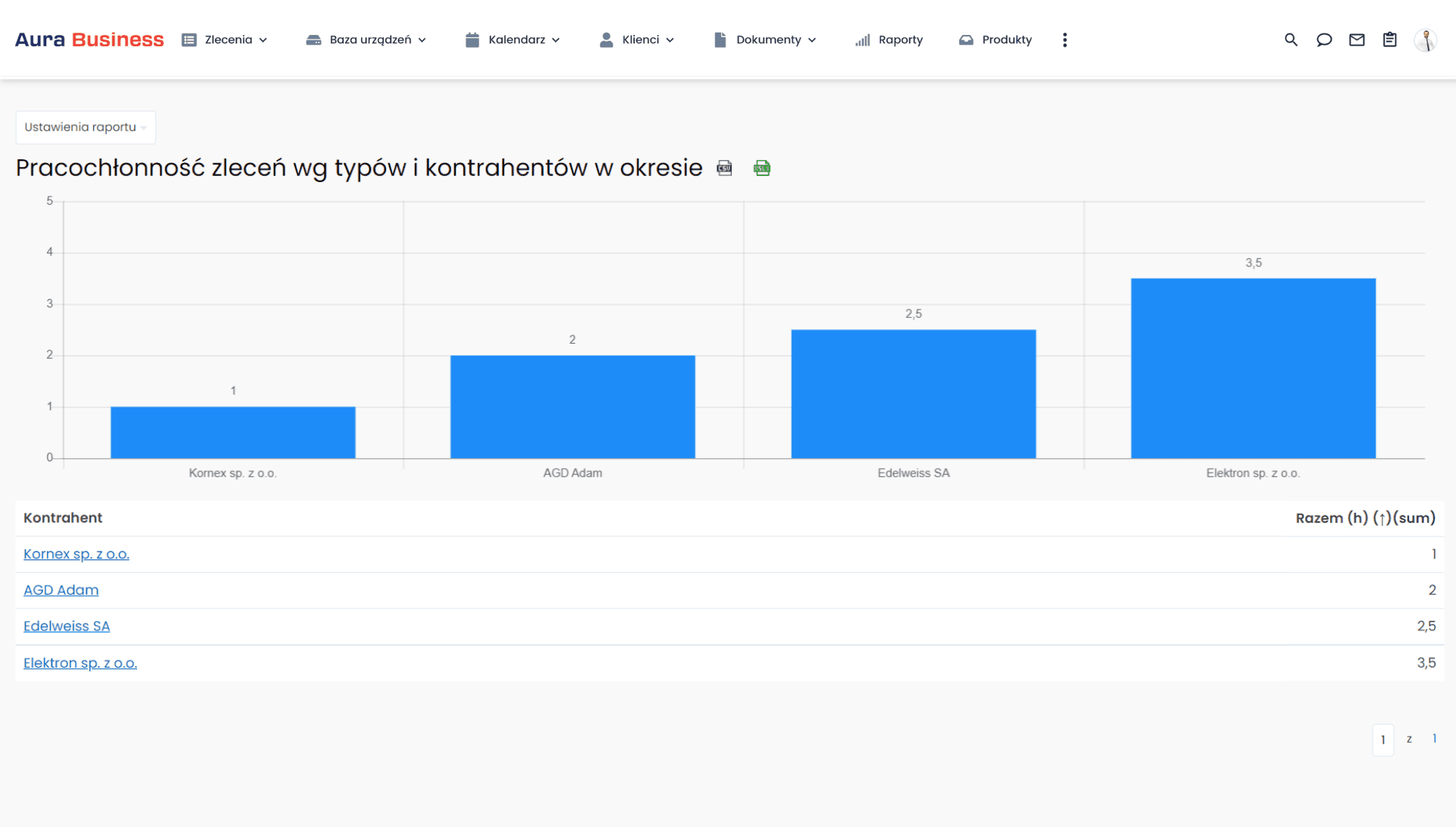The width and height of the screenshot is (1456, 827).
Task: Open the Elektron sp. z o.o. link
Action: point(80,662)
